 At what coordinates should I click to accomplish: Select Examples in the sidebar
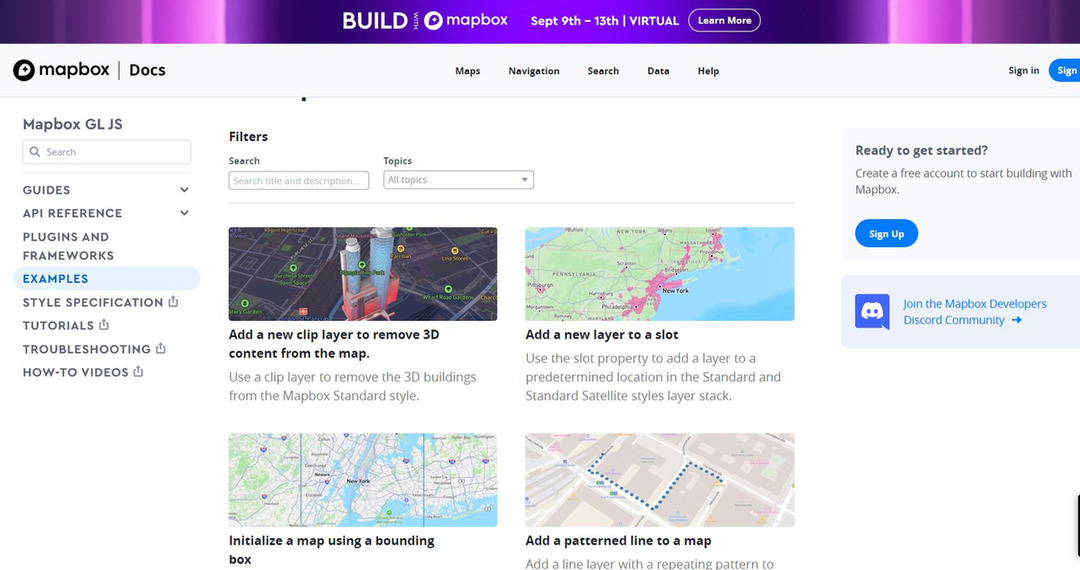pyautogui.click(x=107, y=279)
